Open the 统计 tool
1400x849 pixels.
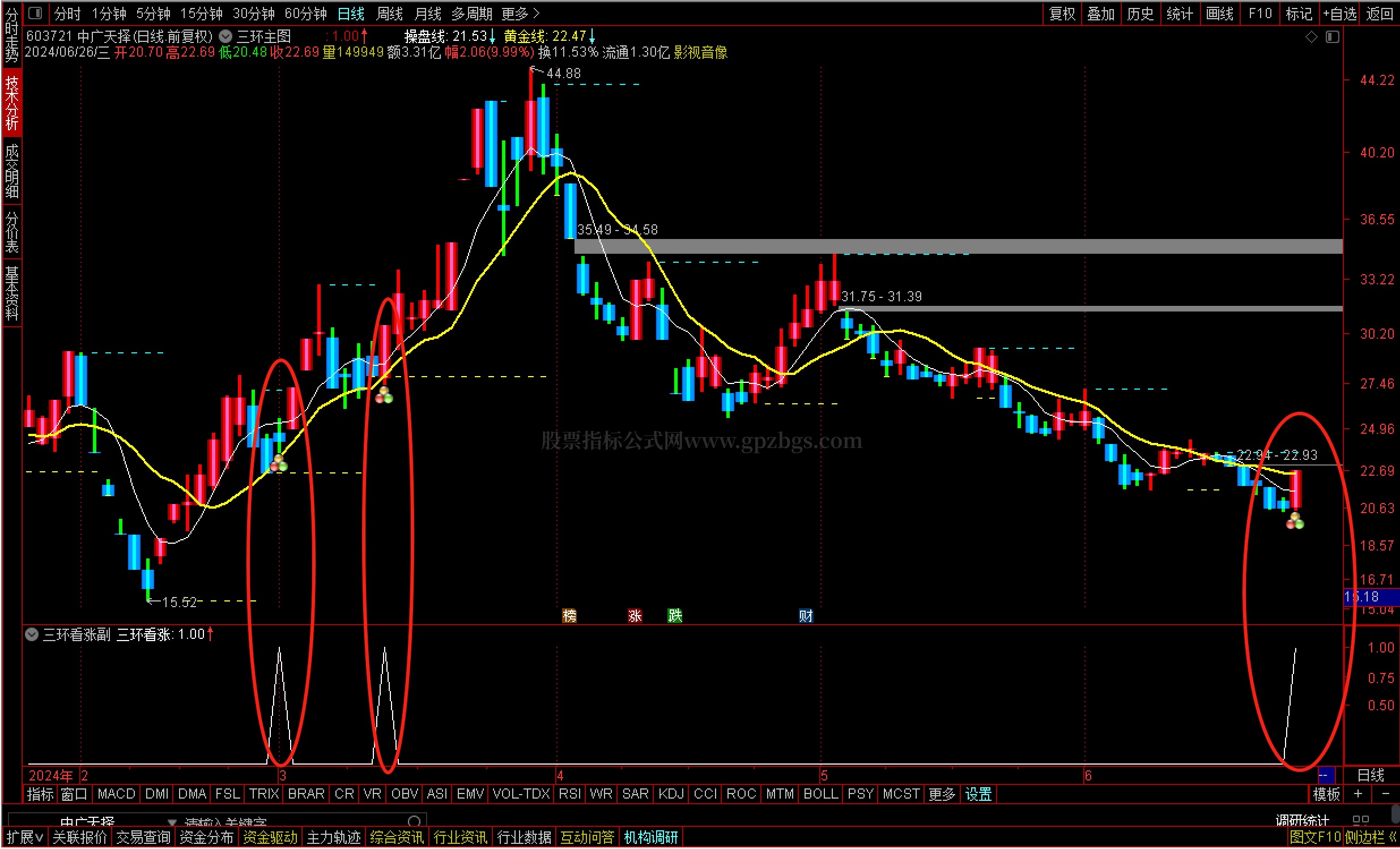tap(1180, 13)
